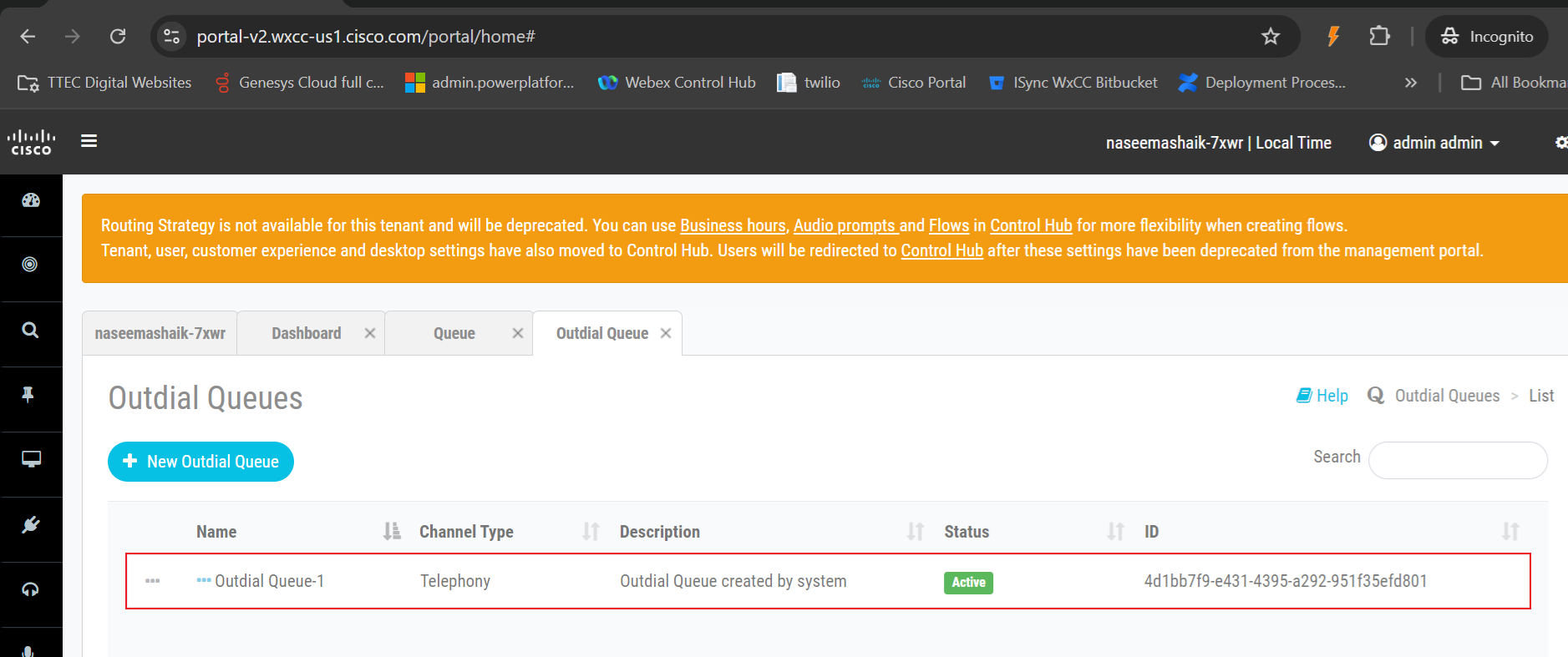Click the browser forward arrow
The image size is (1568, 657).
click(x=73, y=36)
